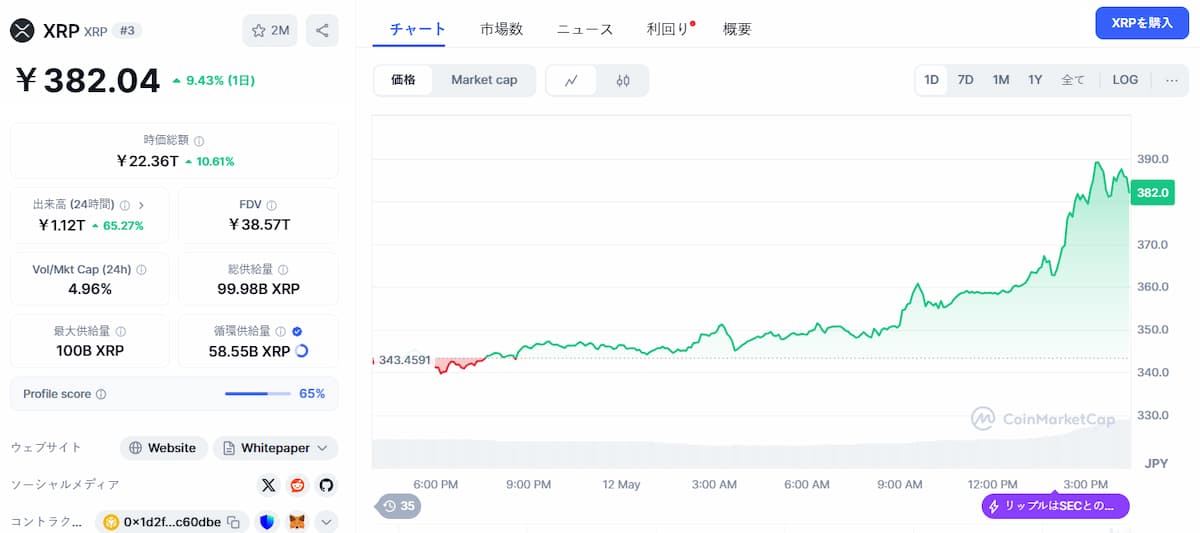Expand the contracts list chevron
This screenshot has height=533, width=1200.
coord(326,522)
